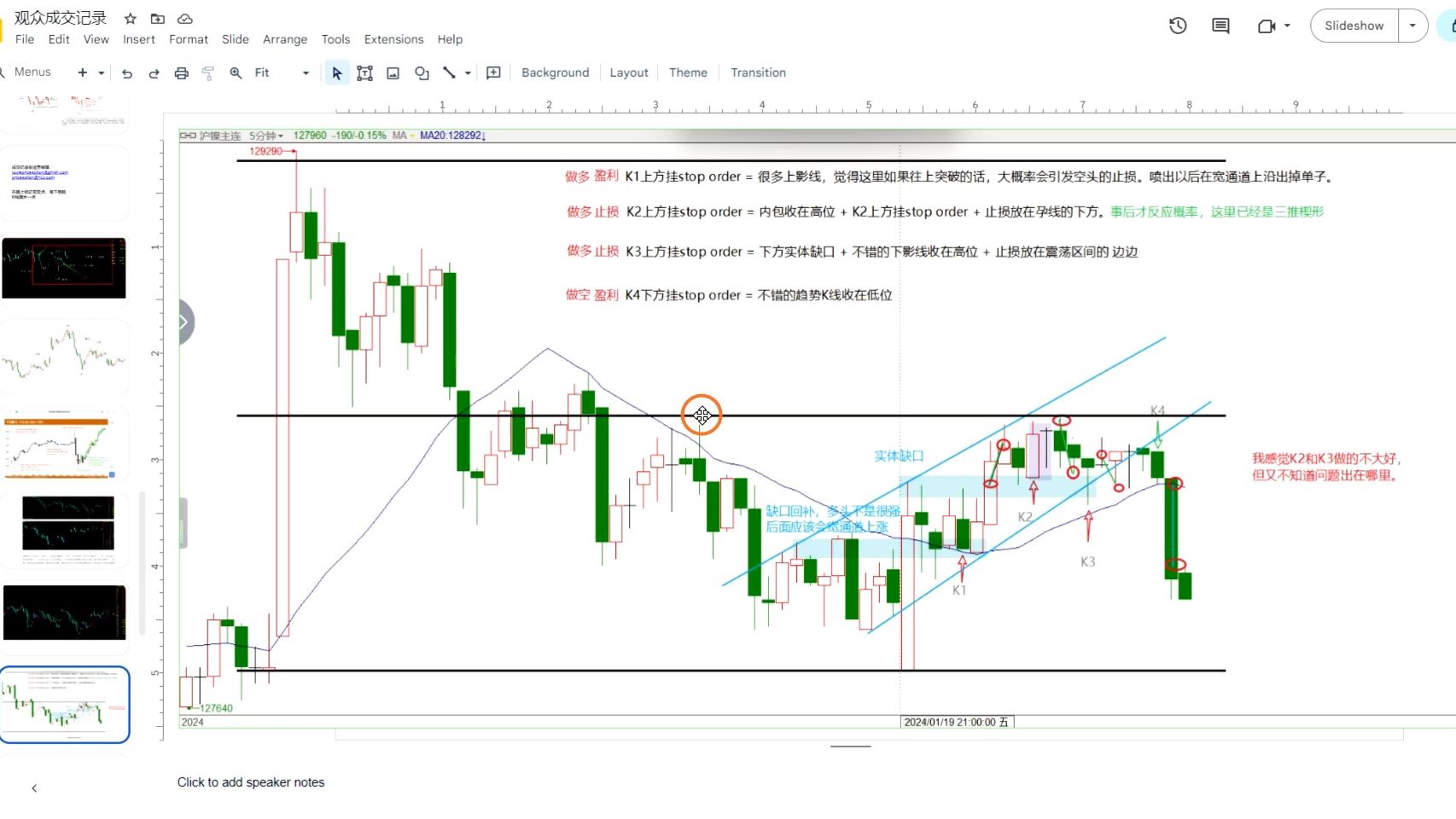This screenshot has width=1456, height=819.
Task: Activate the paint format roller
Action: click(208, 73)
